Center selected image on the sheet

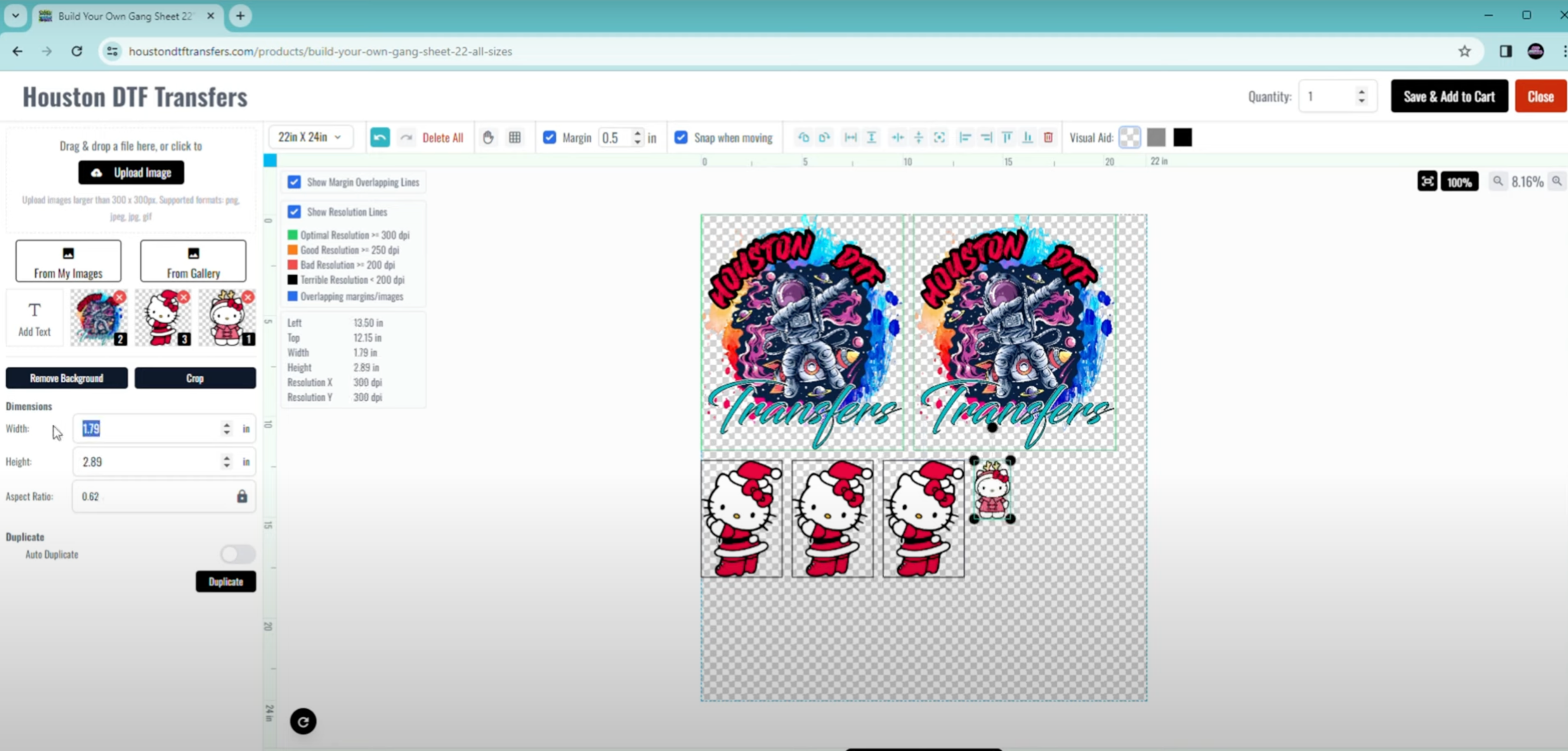pos(939,137)
